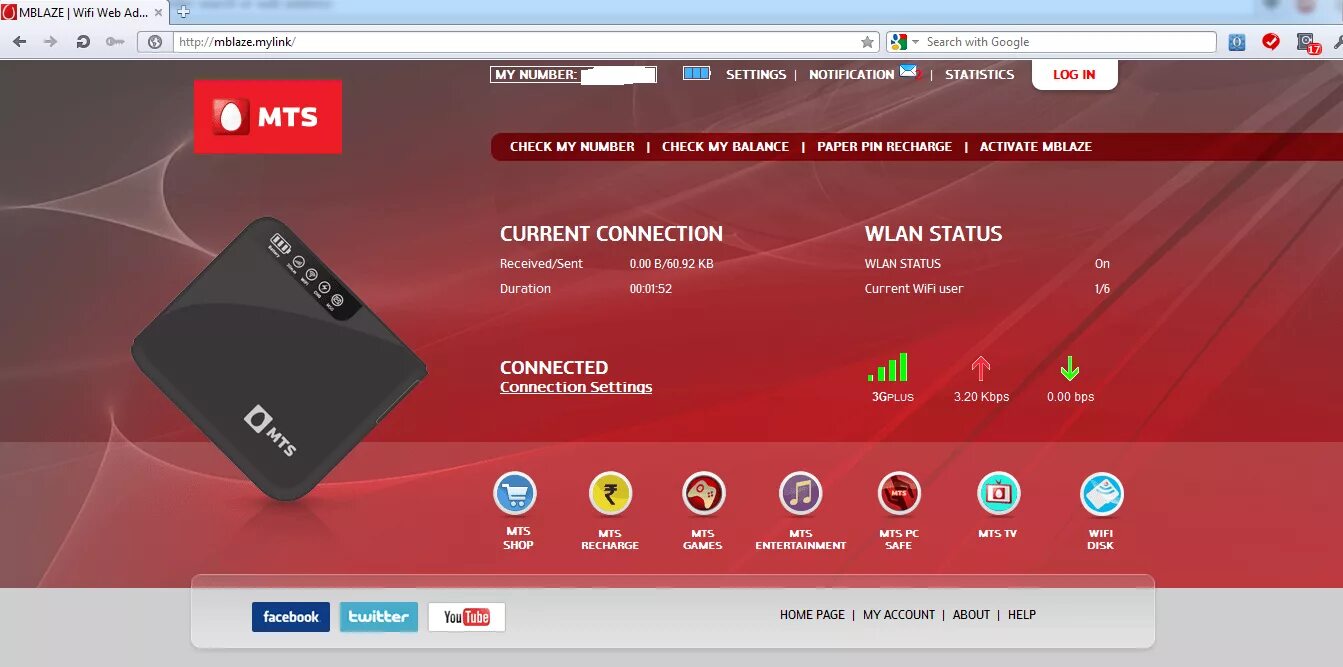Open the WiFi Disk icon
Screen dimensions: 1343x667
click(1102, 494)
